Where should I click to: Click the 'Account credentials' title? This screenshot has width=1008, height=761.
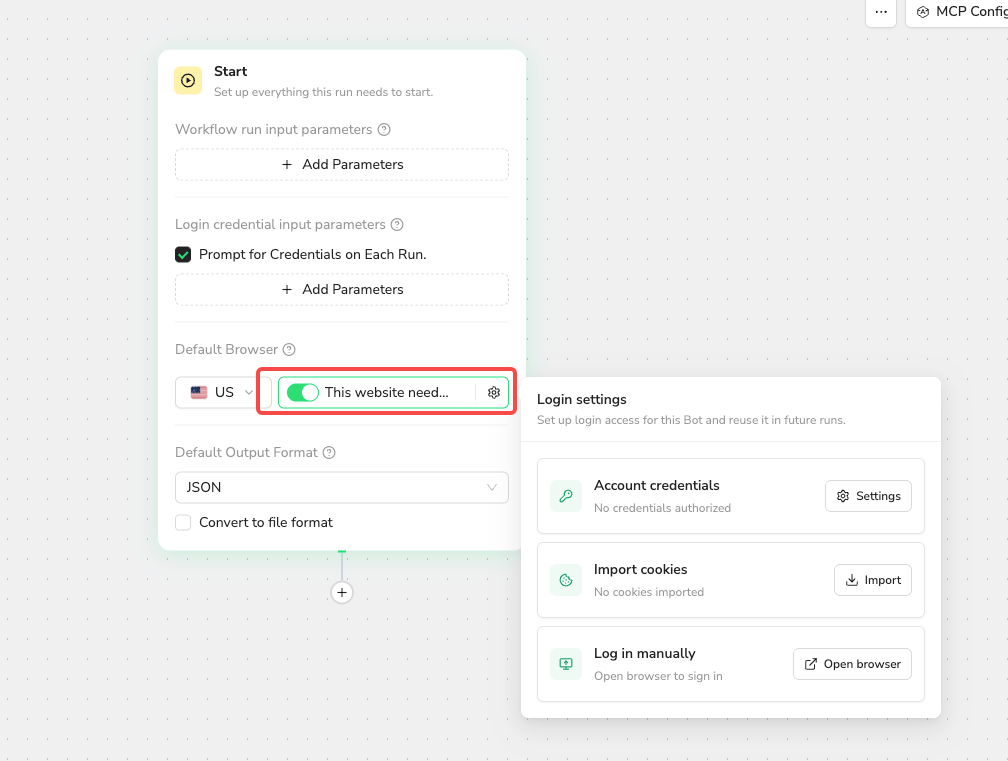656,485
